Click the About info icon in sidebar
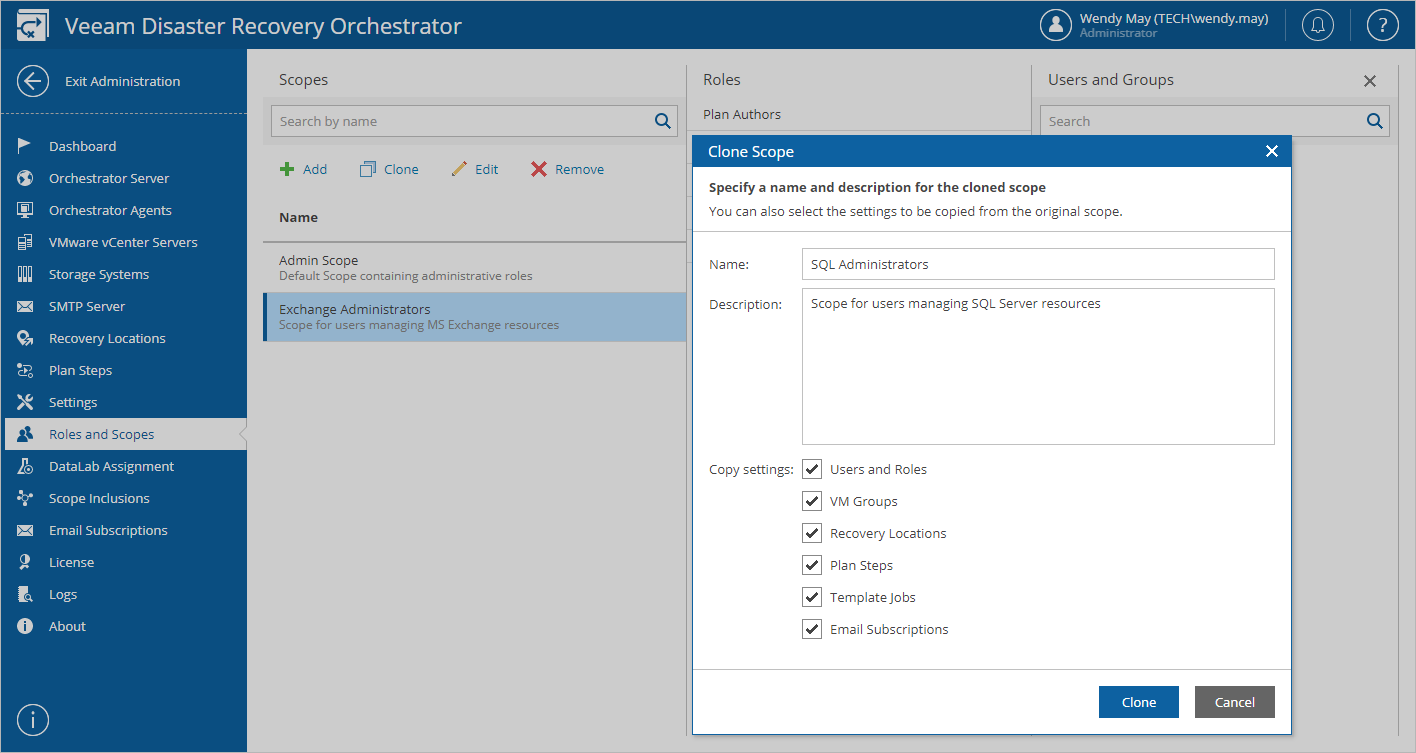This screenshot has height=753, width=1416. 25,626
